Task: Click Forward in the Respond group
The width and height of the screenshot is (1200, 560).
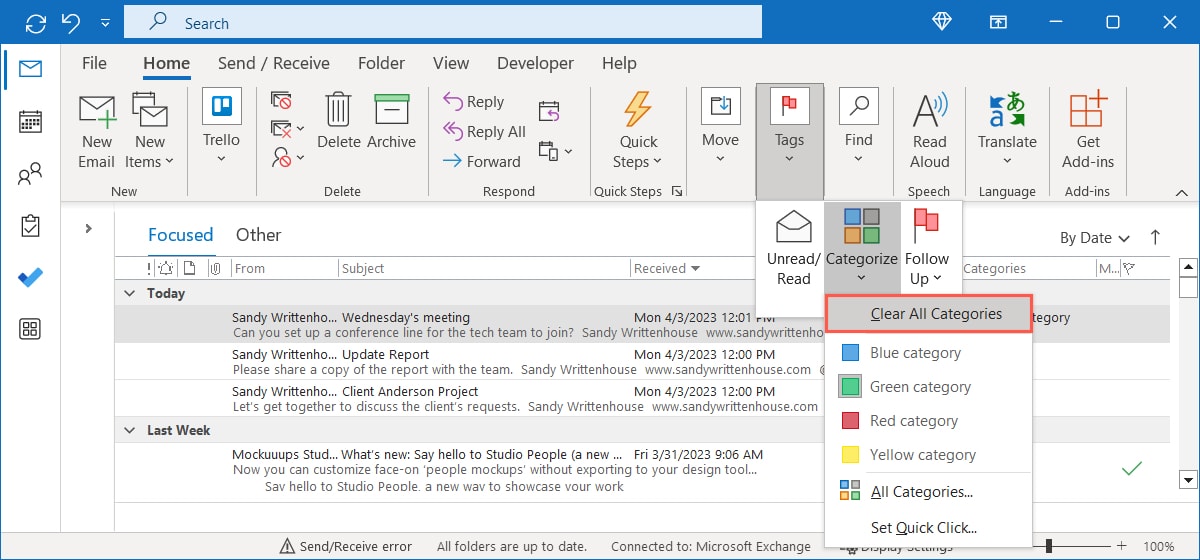Action: tap(481, 161)
